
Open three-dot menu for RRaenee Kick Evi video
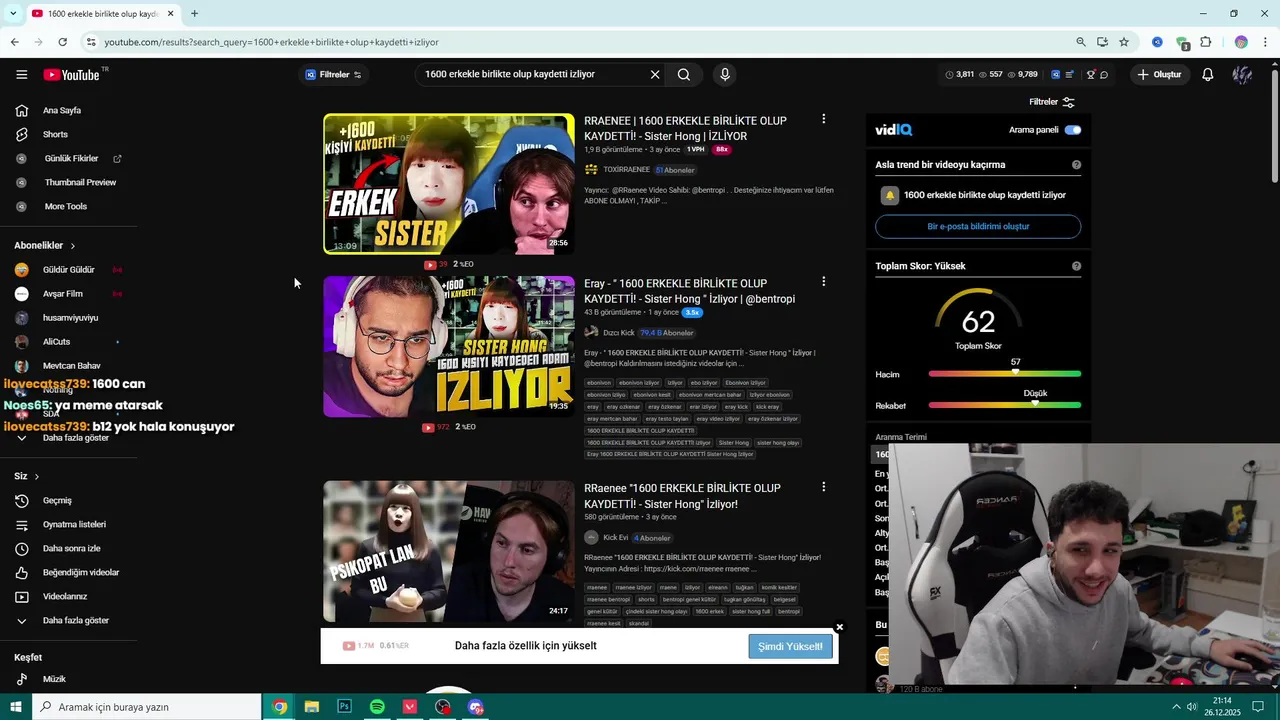(823, 487)
